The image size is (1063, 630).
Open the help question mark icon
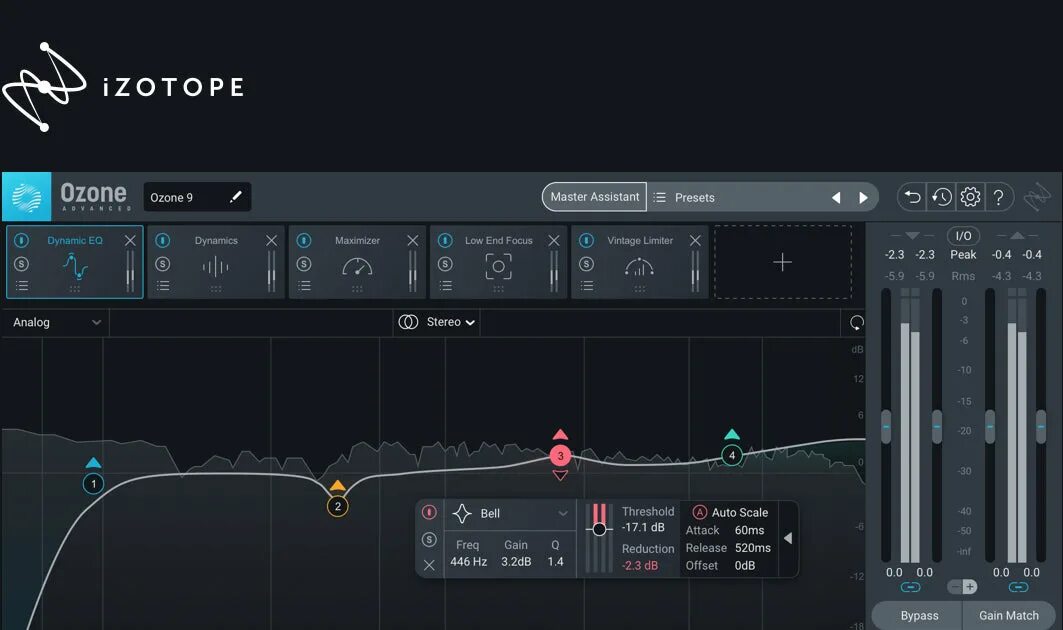(998, 197)
